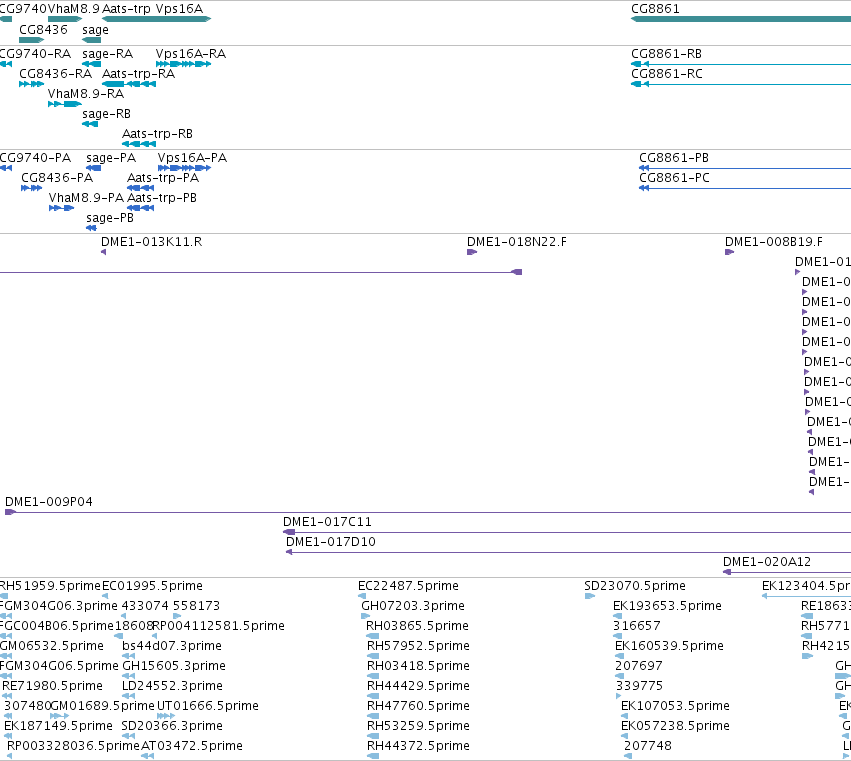Screen dimensions: 851x761
Task: Select the Aats-trp-RA transcript label
Action: 138,74
